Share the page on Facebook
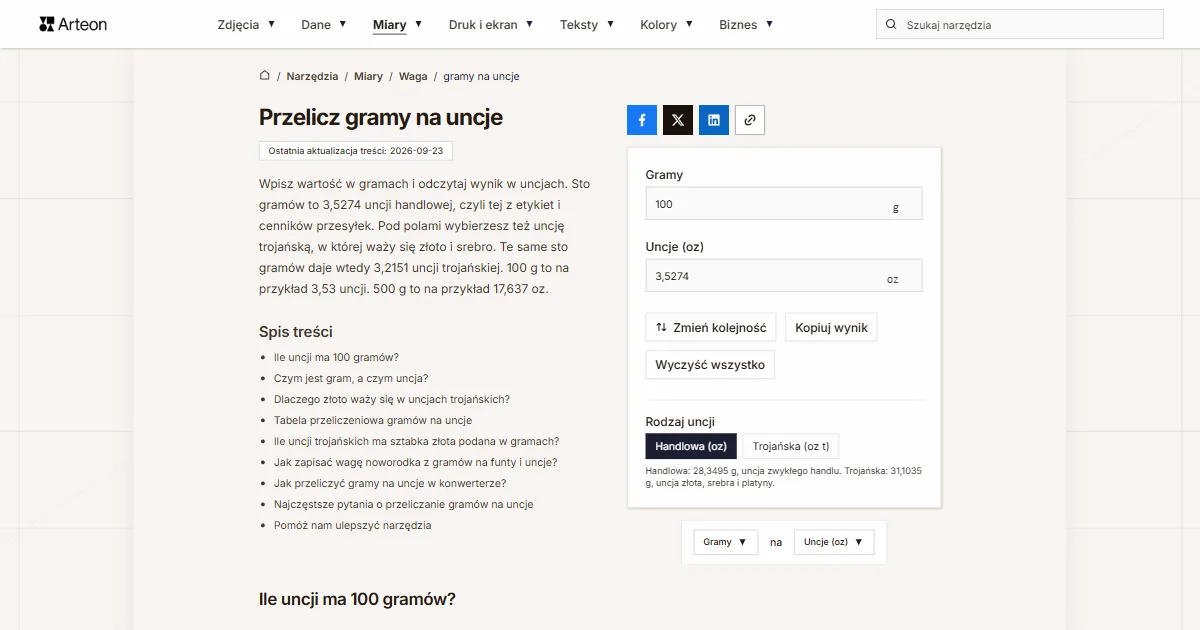The width and height of the screenshot is (1200, 630). [x=642, y=120]
